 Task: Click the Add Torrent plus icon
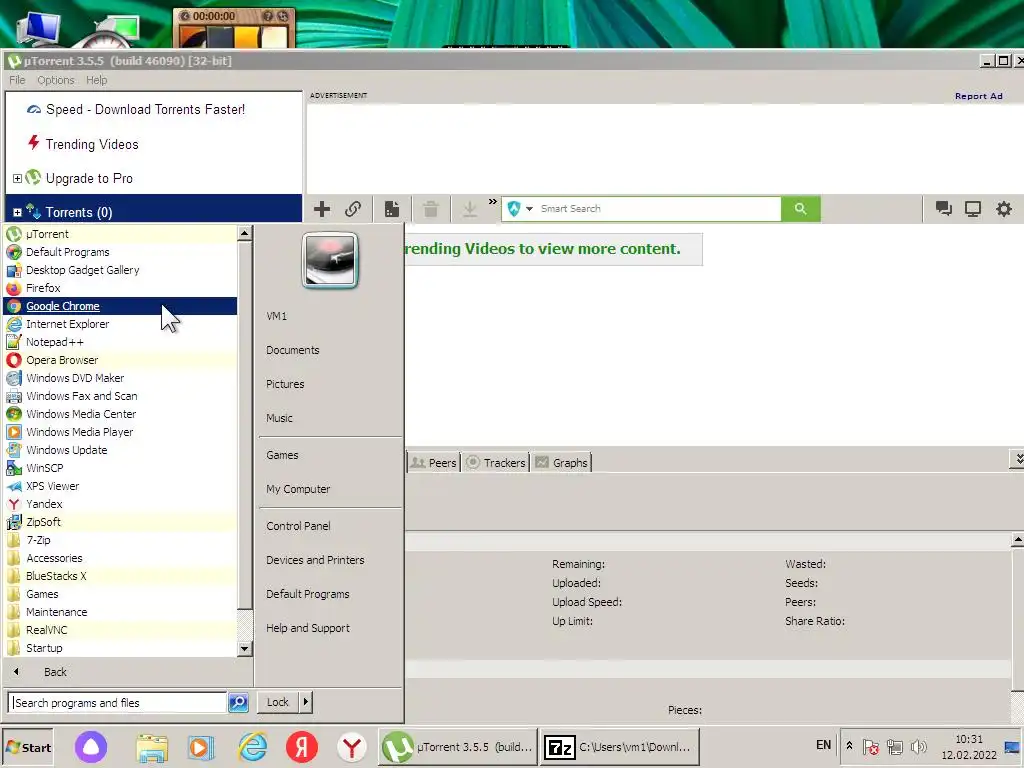pyautogui.click(x=322, y=209)
